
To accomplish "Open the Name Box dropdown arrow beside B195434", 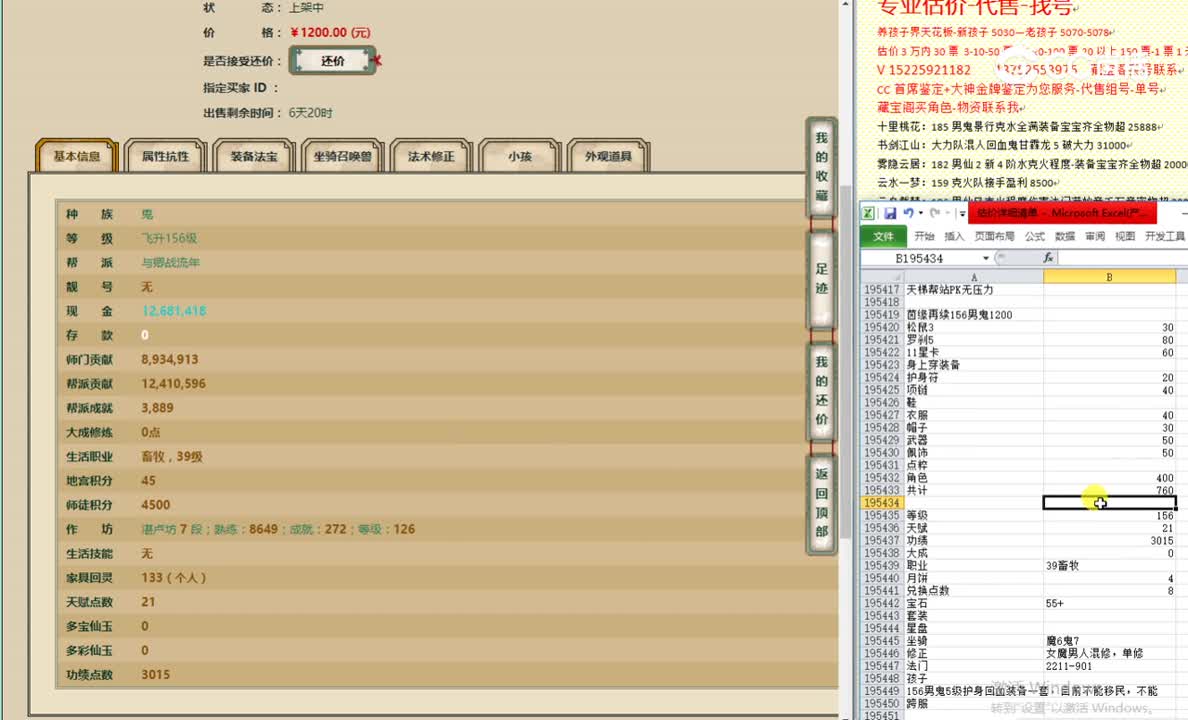I will pyautogui.click(x=986, y=258).
